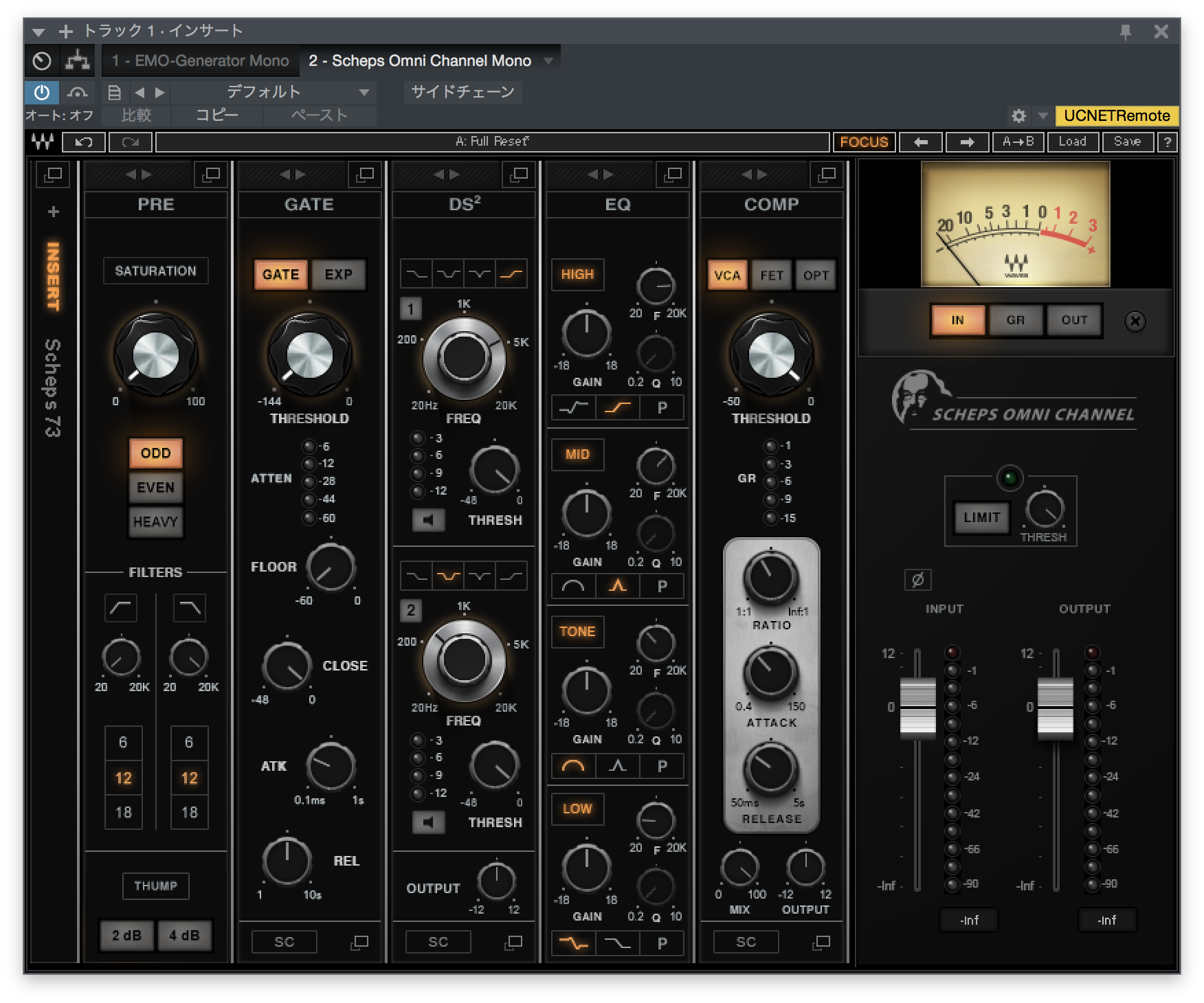Open the A: Full Reset preset bar

click(492, 142)
